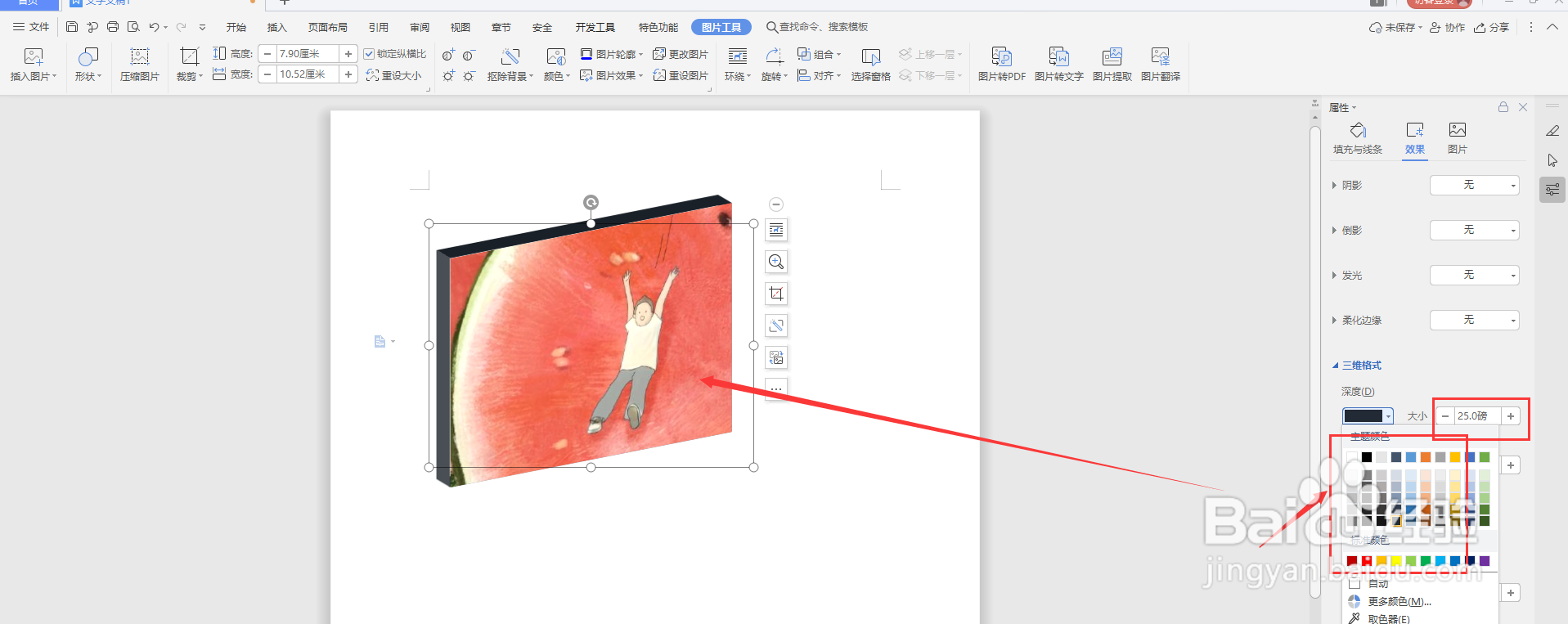This screenshot has height=624, width=1568.
Task: Click the crop icon beside picture
Action: (776, 294)
